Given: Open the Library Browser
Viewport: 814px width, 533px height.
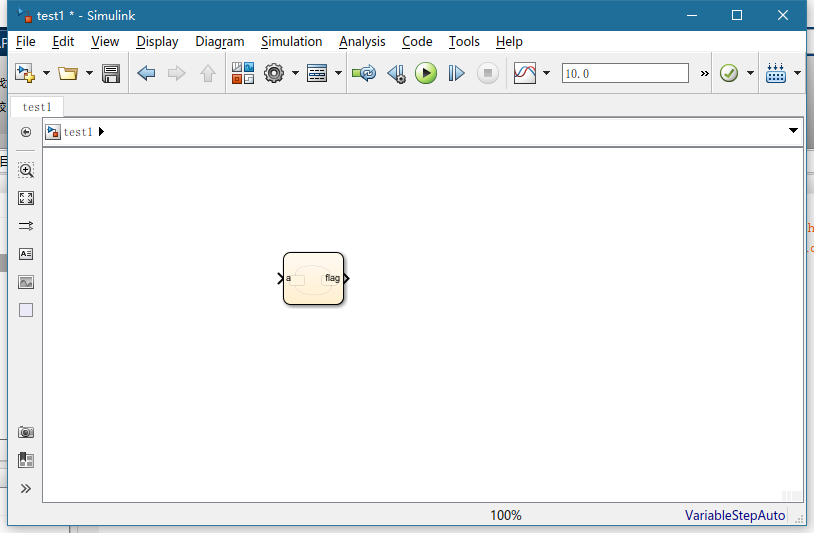Looking at the screenshot, I should 242,73.
